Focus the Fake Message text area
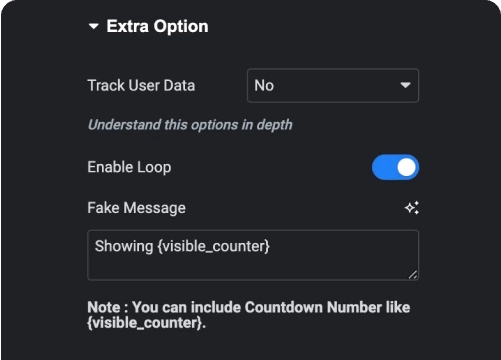 point(253,255)
